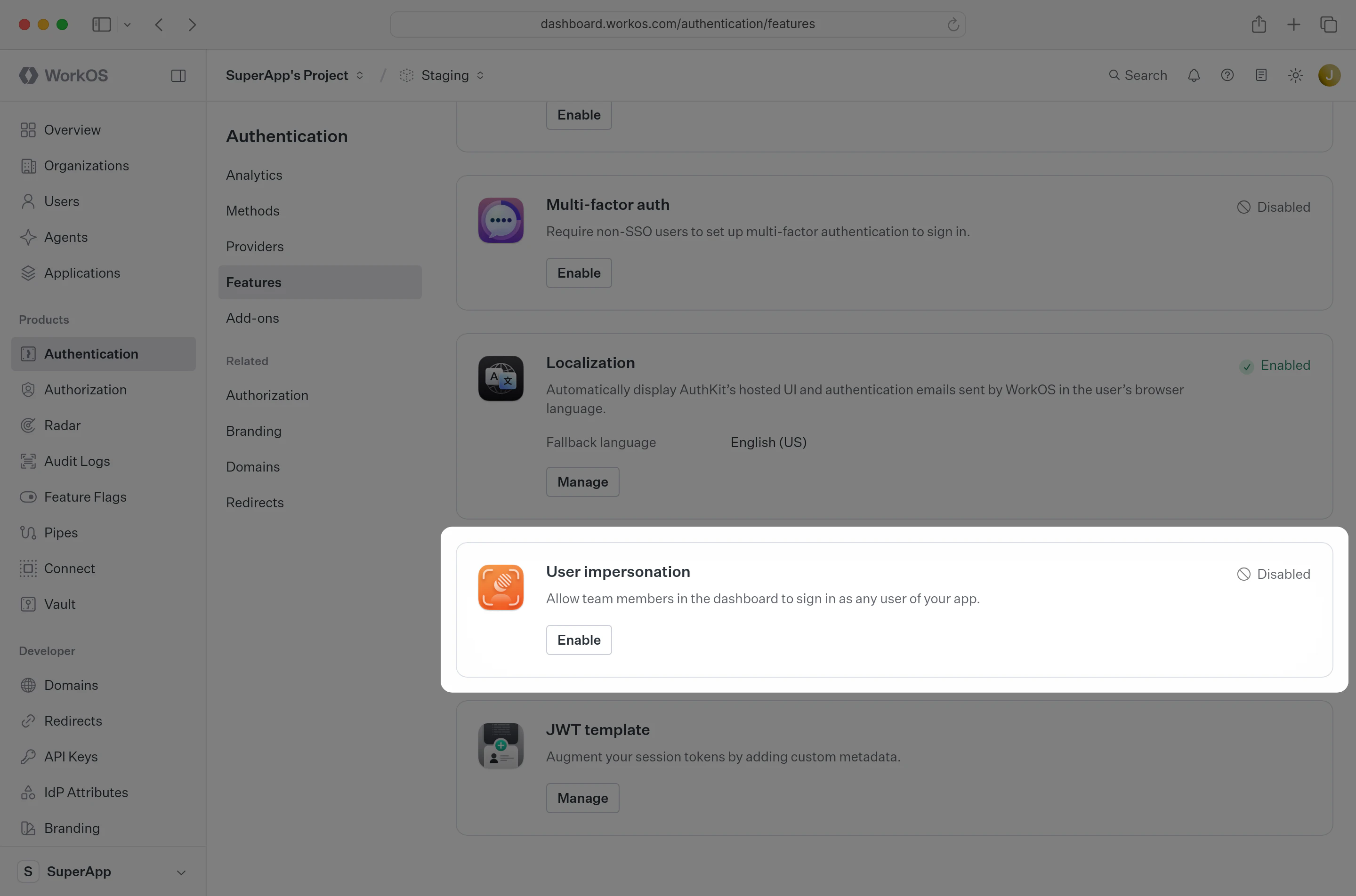Viewport: 1356px width, 896px height.
Task: Open Users in the sidebar
Action: 104,202
